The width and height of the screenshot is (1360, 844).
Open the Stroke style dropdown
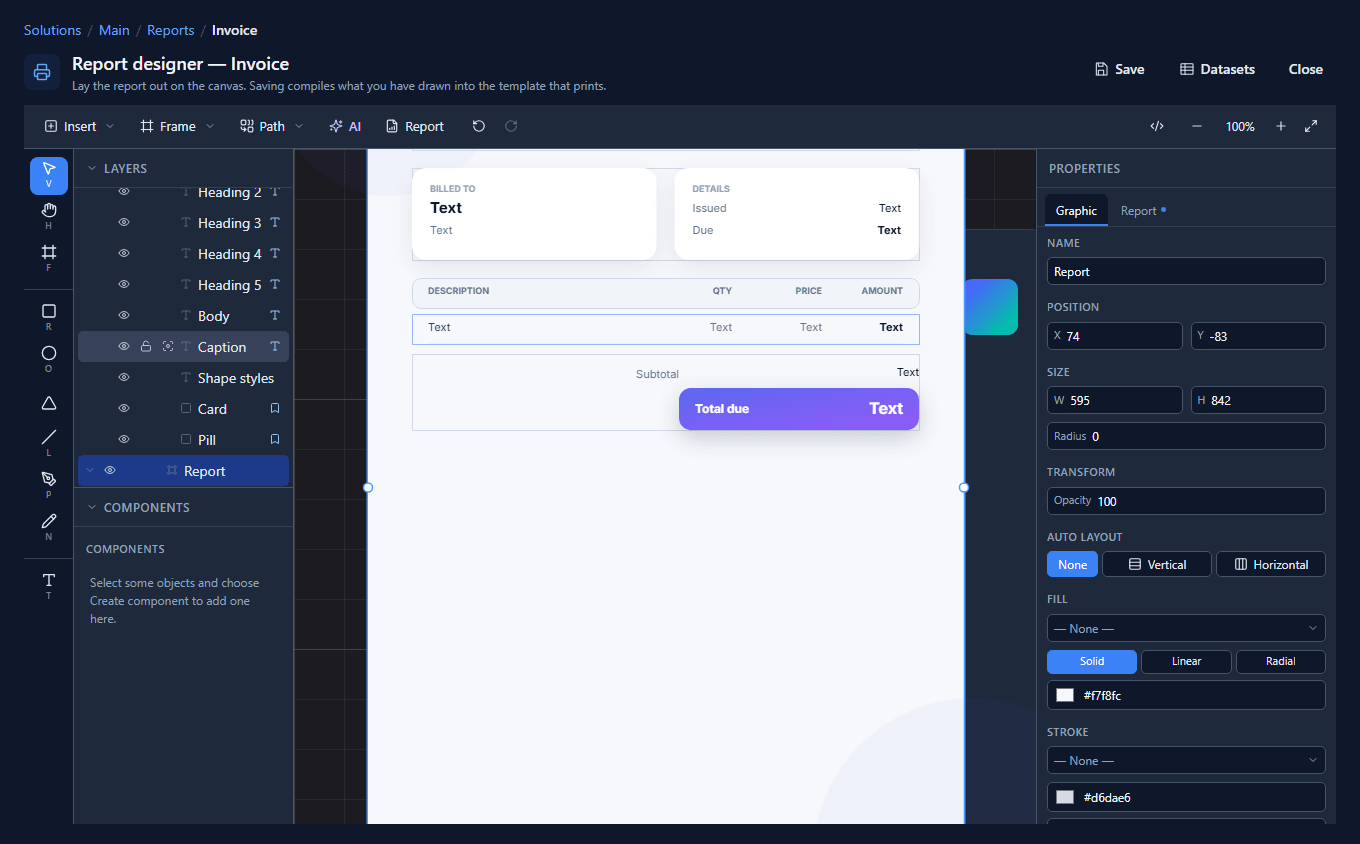point(1186,760)
